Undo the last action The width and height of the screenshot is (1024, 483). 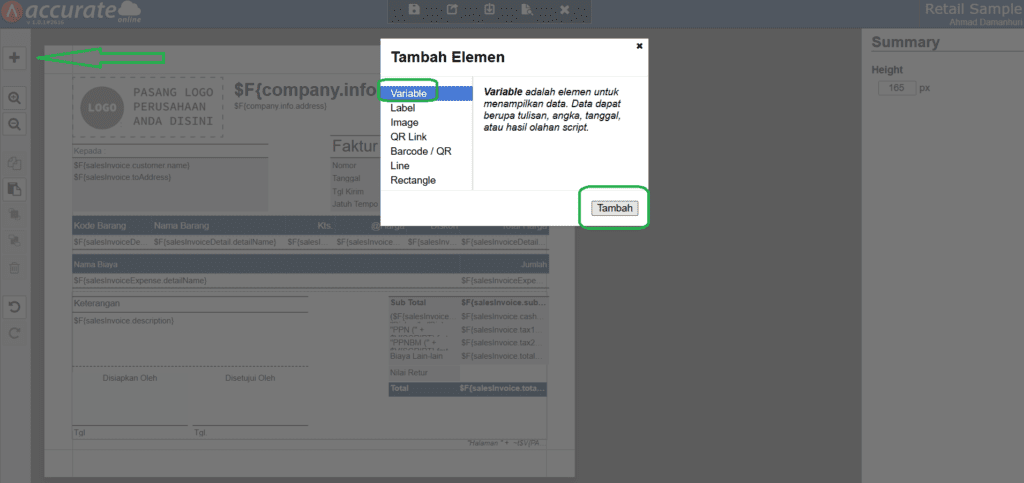point(14,307)
